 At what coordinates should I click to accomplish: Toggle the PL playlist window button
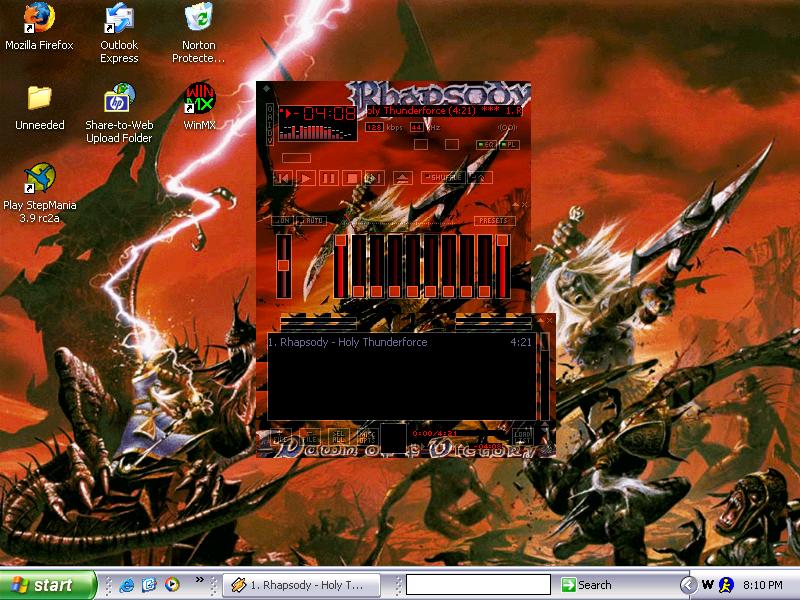pyautogui.click(x=509, y=145)
